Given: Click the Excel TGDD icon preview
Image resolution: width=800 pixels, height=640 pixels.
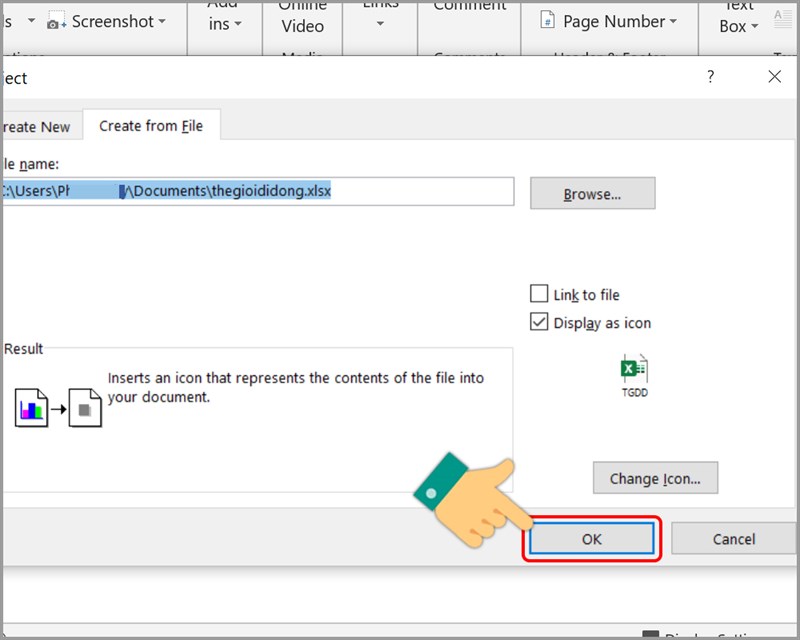Looking at the screenshot, I should 635,376.
